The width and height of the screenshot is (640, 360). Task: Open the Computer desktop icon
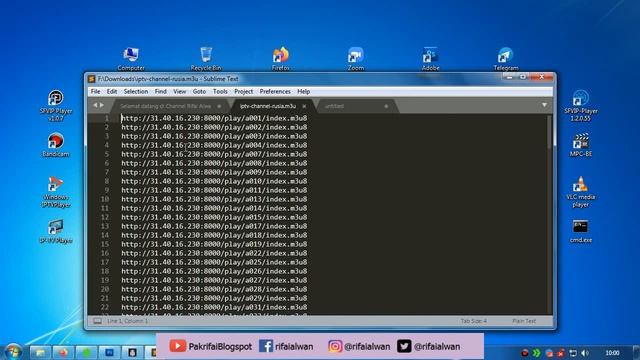[x=131, y=59]
